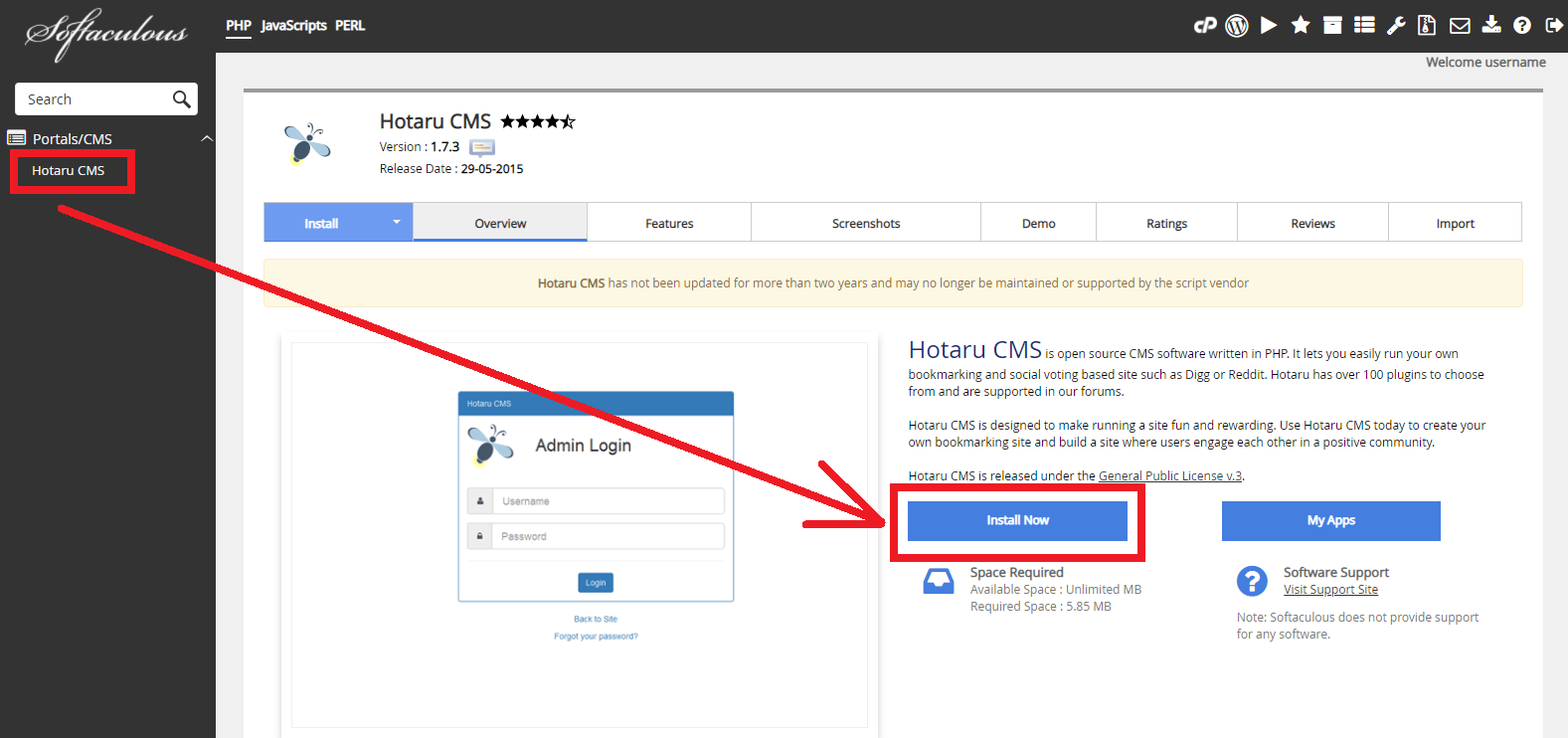Click the Space Required tray icon

click(939, 581)
